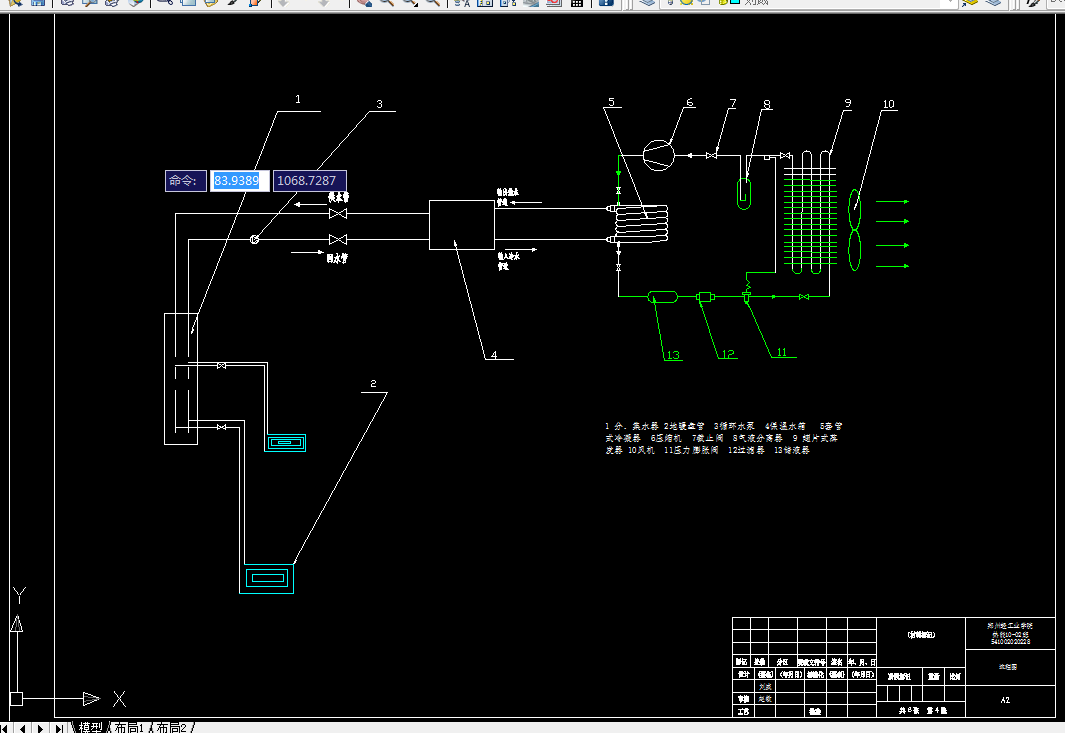
Task: Select the green liquid receiver capsule above 13
Action: [663, 296]
